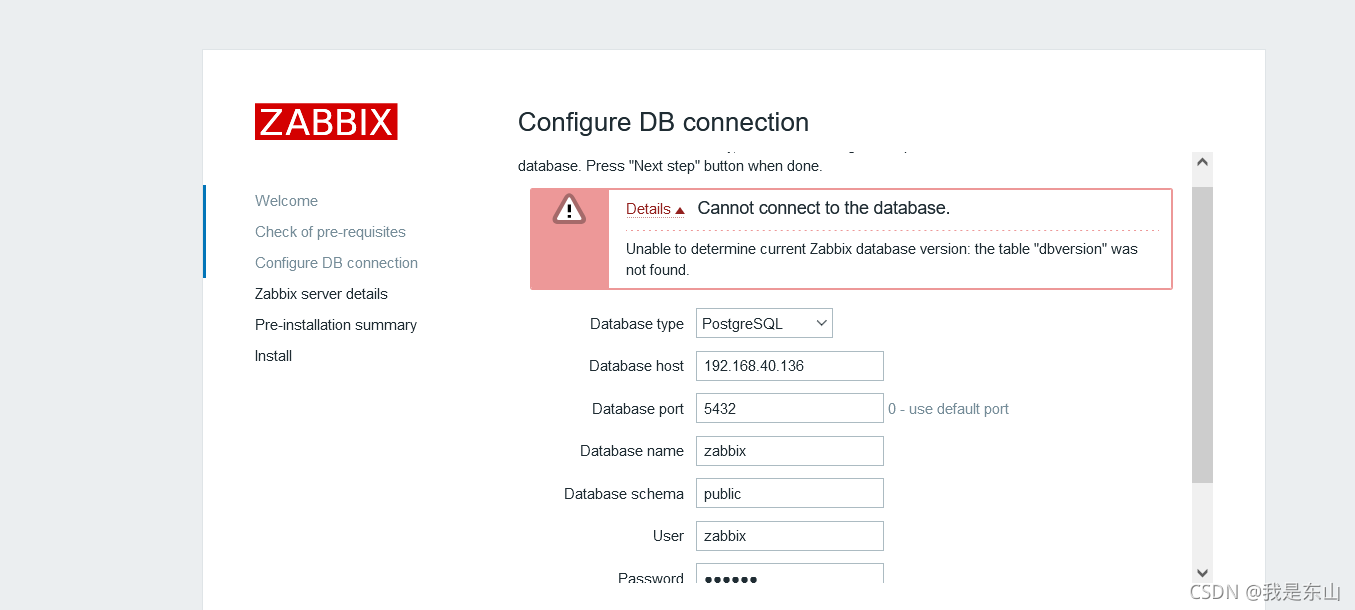Click the 'Database type' label
The image size is (1355, 610).
click(x=637, y=324)
